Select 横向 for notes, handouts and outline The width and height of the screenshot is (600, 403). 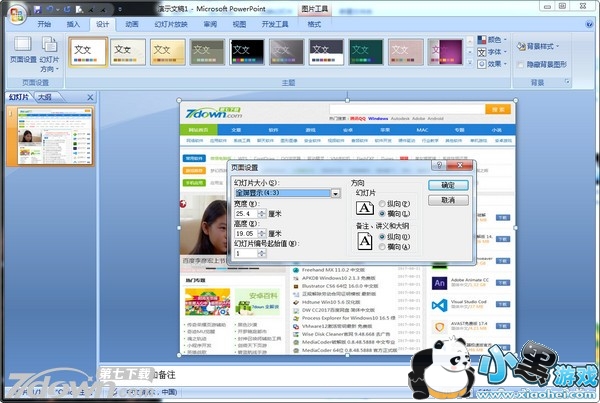point(385,246)
